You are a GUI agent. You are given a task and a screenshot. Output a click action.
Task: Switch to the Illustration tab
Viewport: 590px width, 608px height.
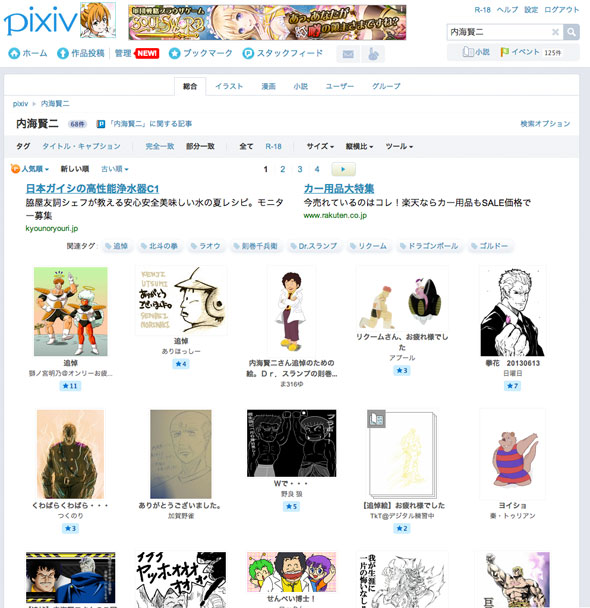pos(229,86)
